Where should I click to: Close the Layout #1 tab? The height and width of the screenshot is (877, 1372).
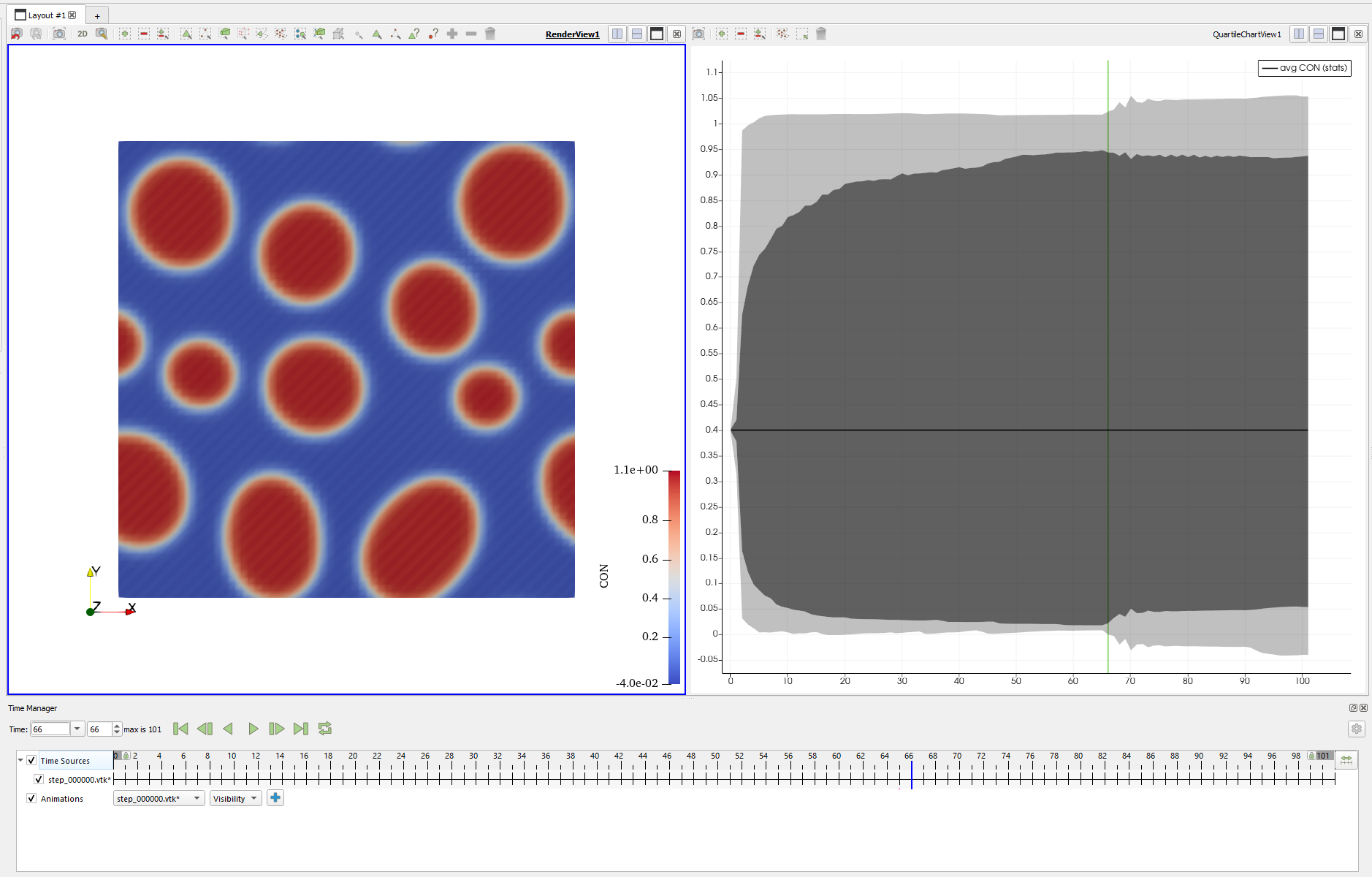tap(72, 15)
